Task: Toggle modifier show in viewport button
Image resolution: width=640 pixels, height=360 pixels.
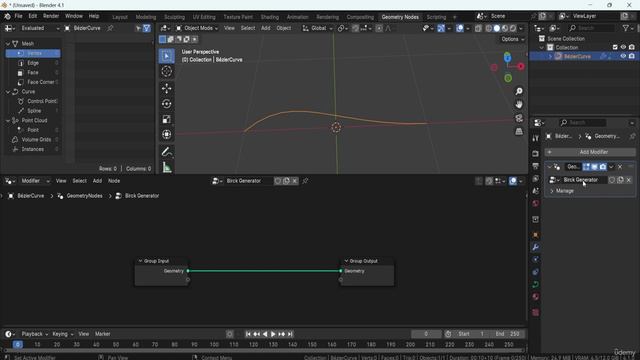Action: pos(595,167)
